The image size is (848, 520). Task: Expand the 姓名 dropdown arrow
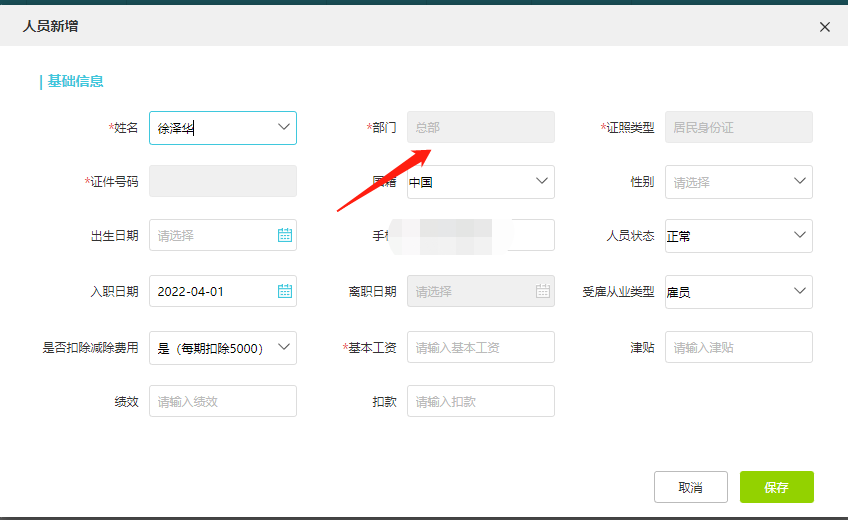click(283, 127)
